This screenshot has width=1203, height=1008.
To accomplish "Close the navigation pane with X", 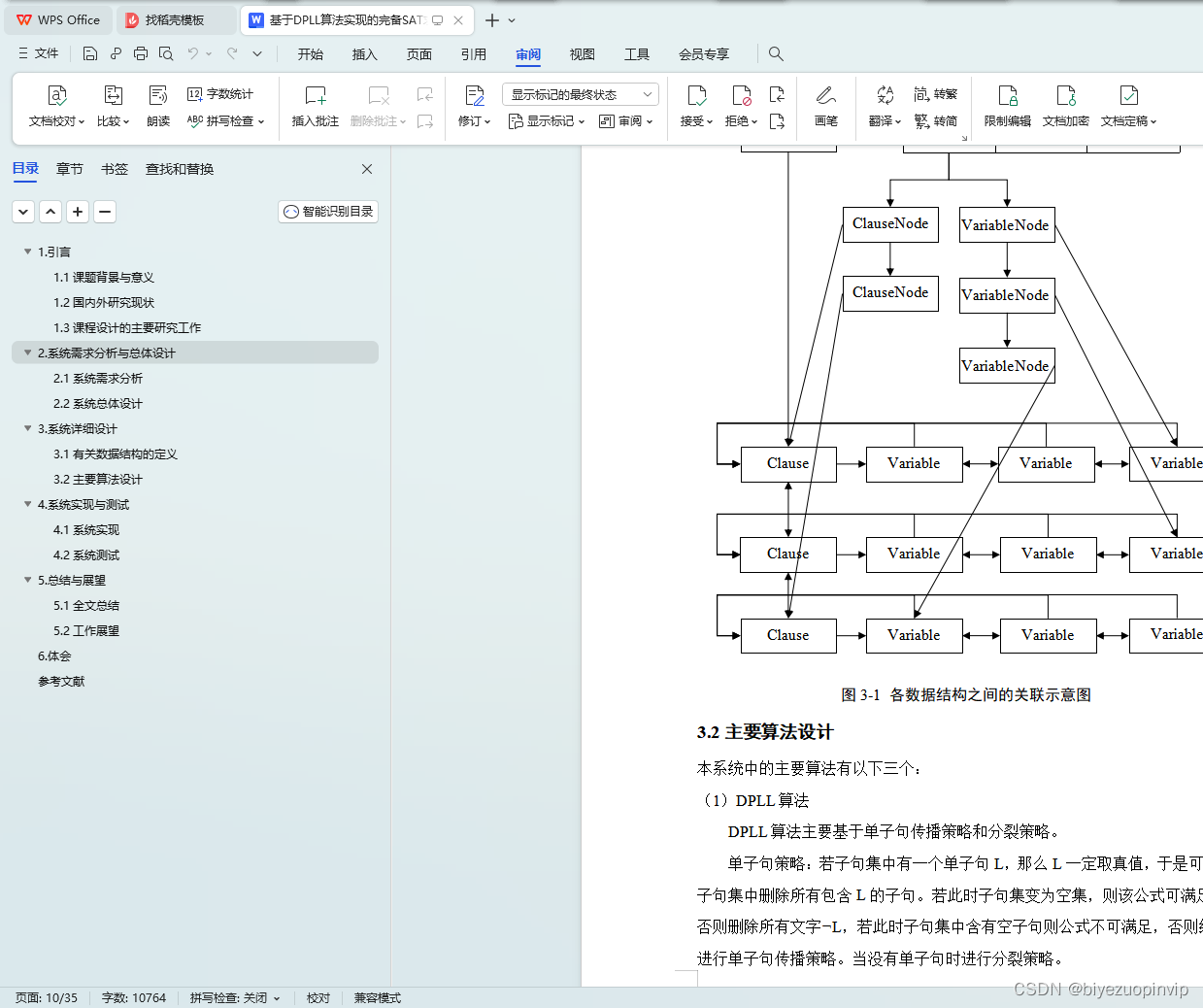I will pyautogui.click(x=366, y=168).
